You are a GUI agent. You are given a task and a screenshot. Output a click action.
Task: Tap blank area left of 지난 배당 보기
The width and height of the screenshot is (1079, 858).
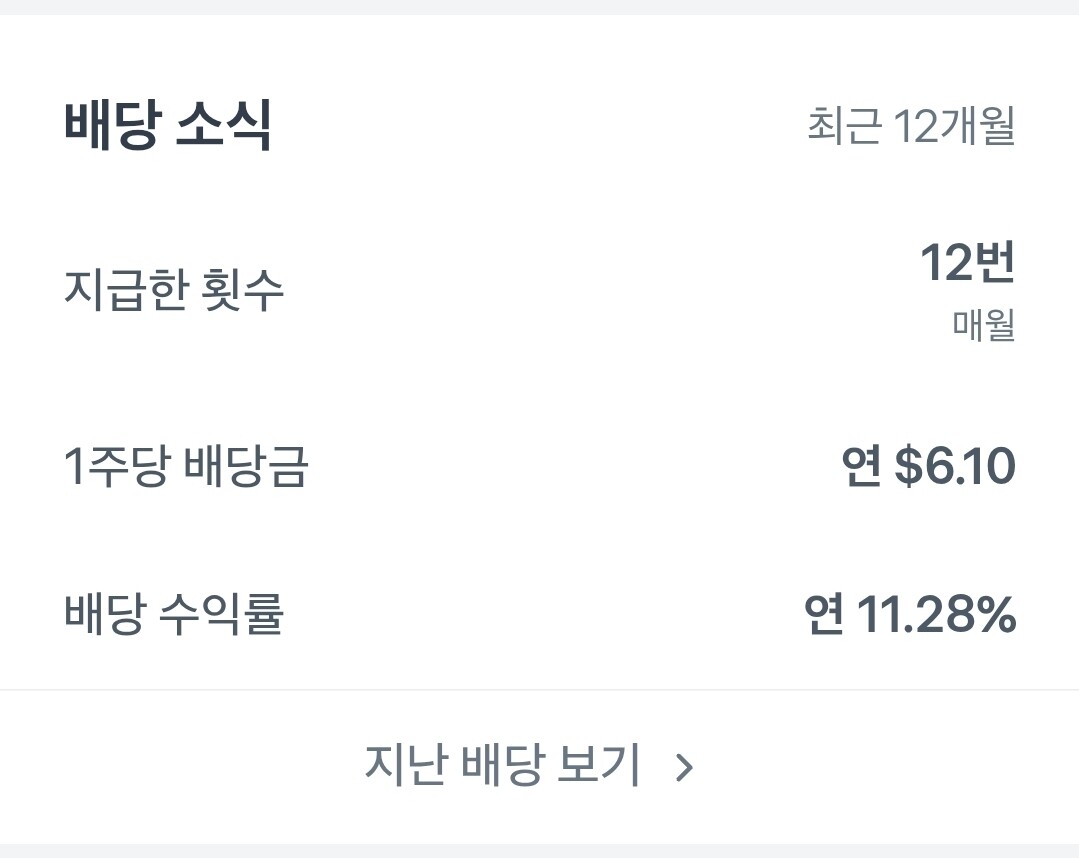[180, 767]
